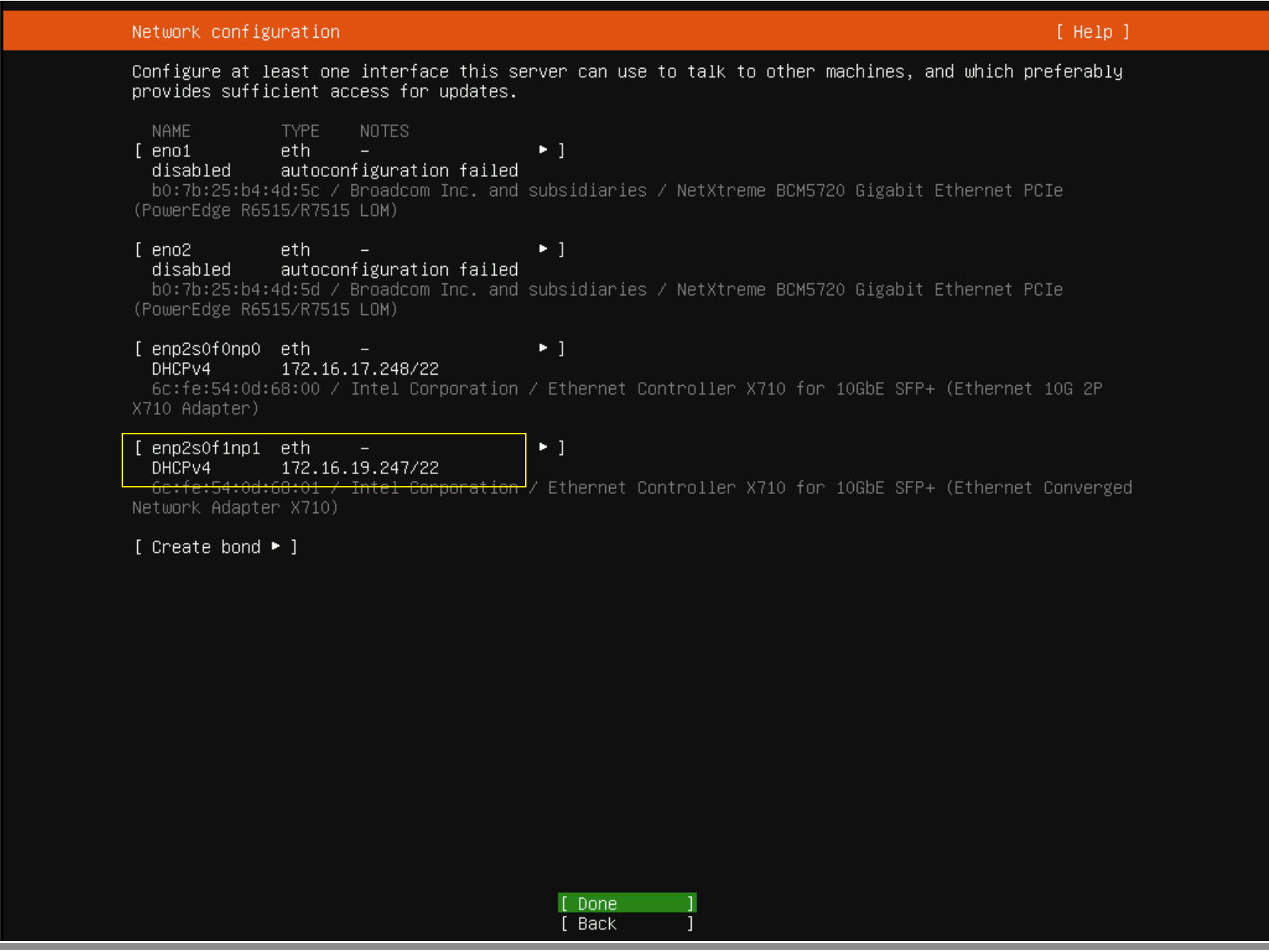The height and width of the screenshot is (952, 1269).
Task: Select the eno1 interface name
Action: coord(171,151)
